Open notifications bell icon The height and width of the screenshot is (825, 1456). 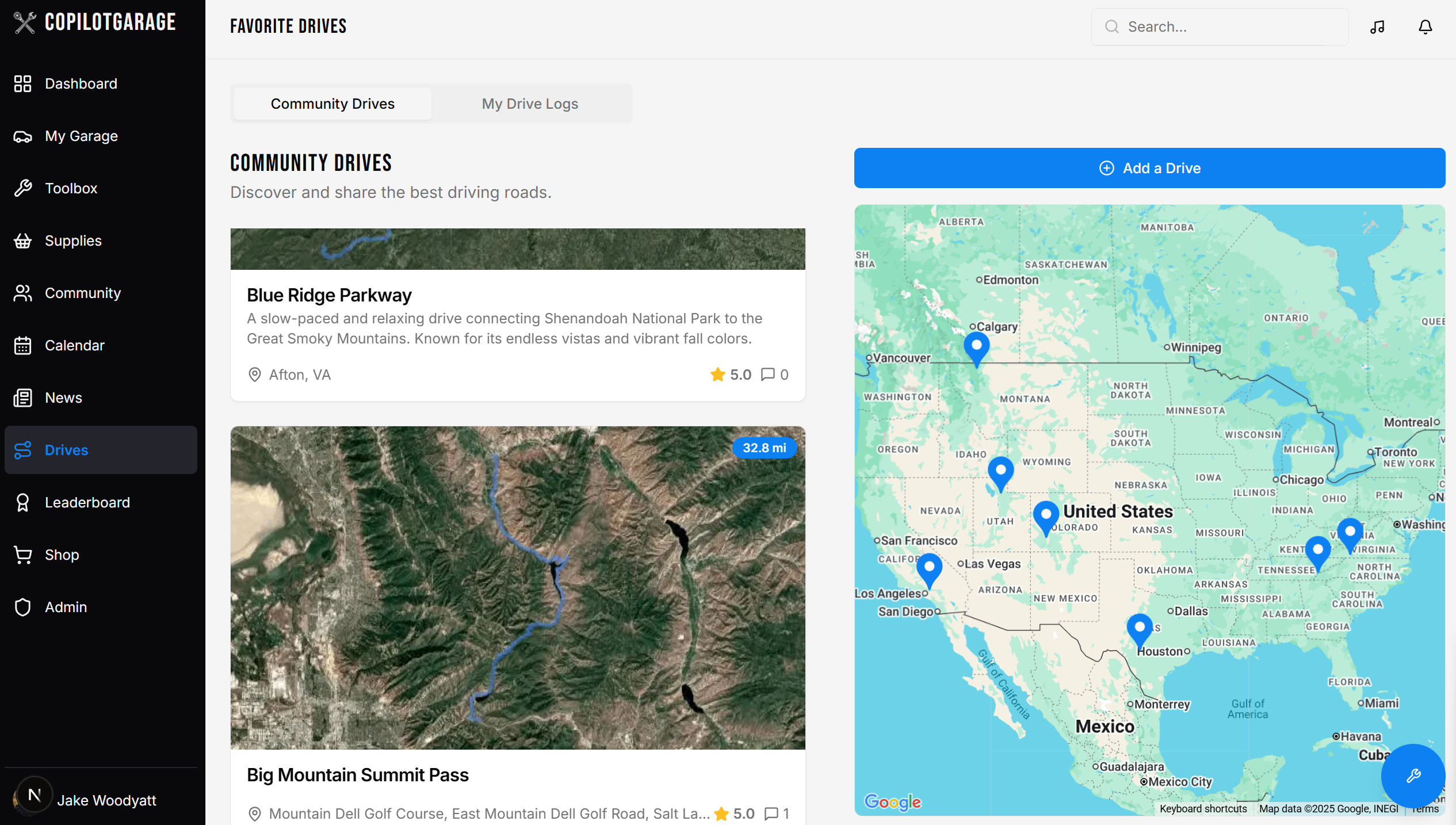1425,27
